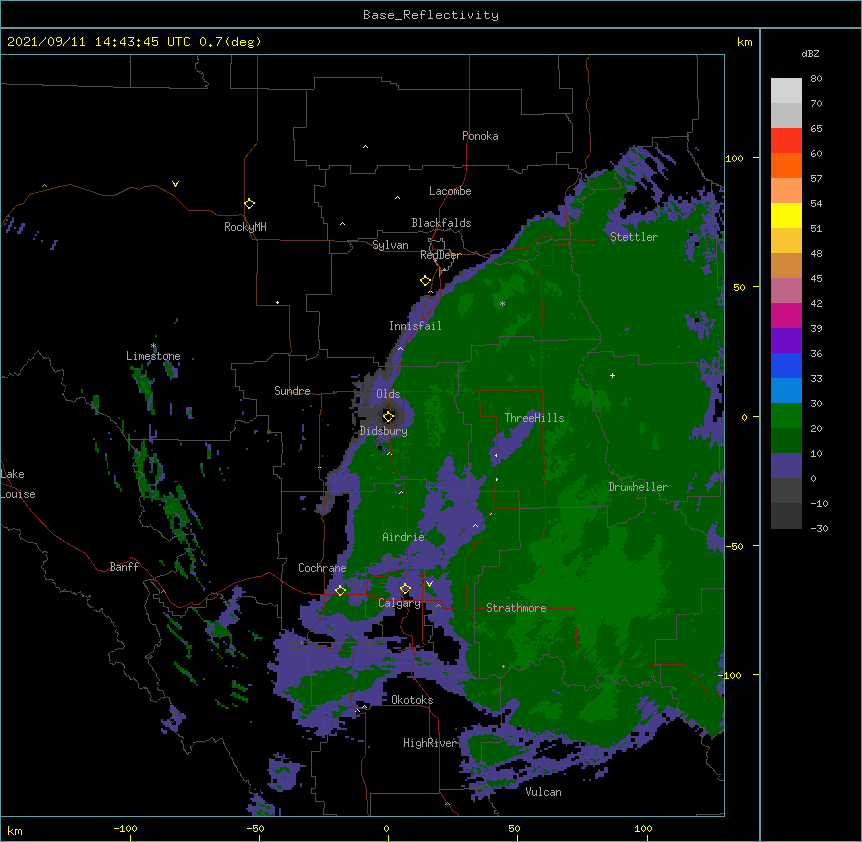Click the yellow station marker near RockyMH

pos(249,204)
